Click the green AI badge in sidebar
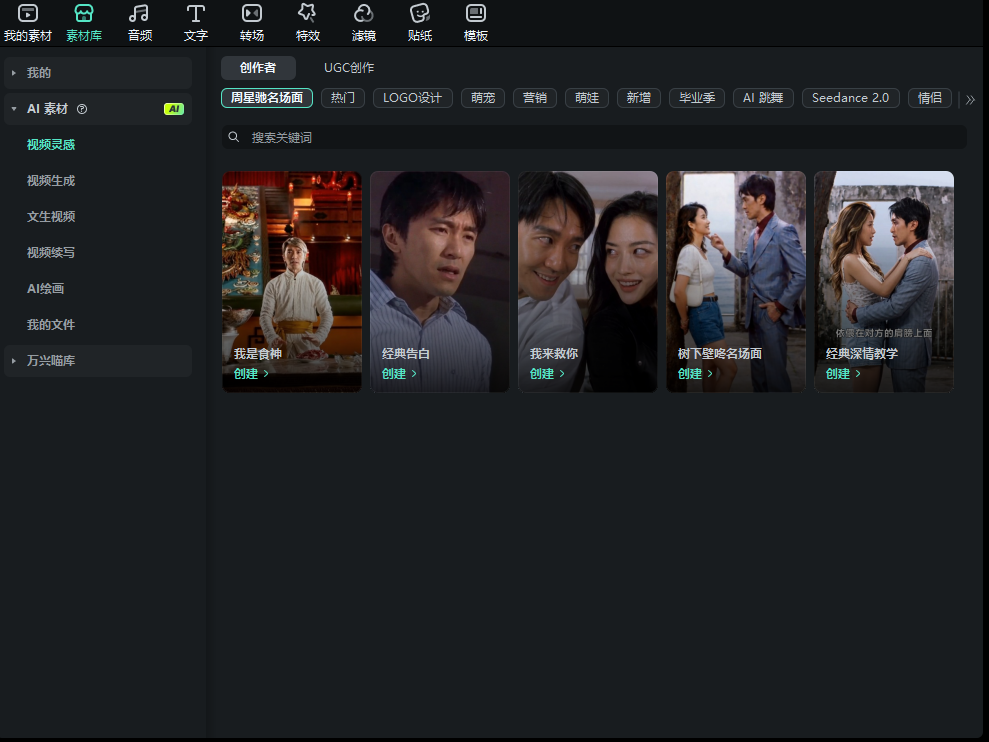The height and width of the screenshot is (742, 989). tap(173, 109)
